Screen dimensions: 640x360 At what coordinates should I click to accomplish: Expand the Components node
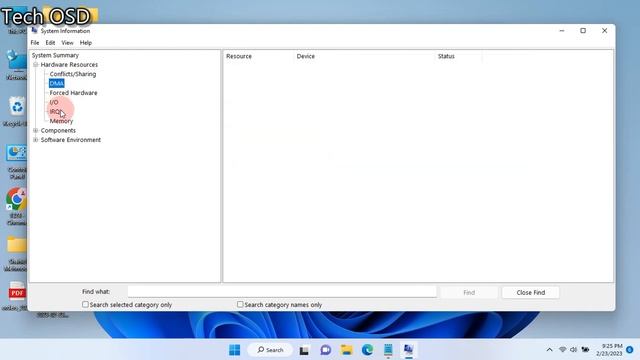tap(36, 130)
